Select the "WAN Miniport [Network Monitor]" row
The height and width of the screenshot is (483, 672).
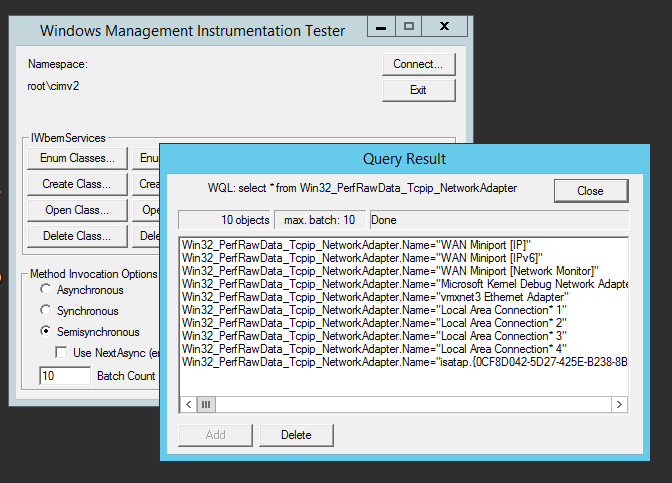404,271
